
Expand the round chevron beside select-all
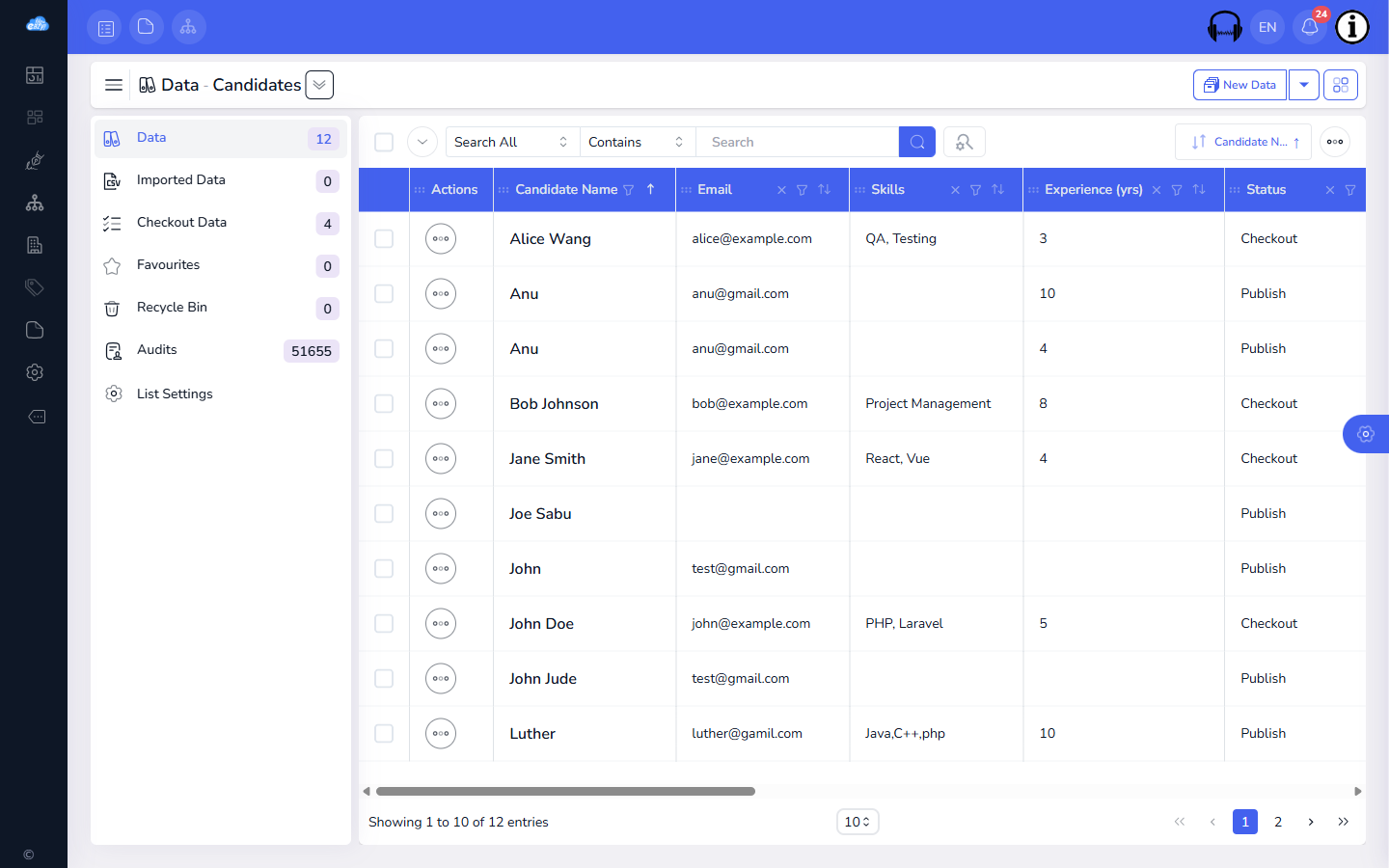pos(422,142)
